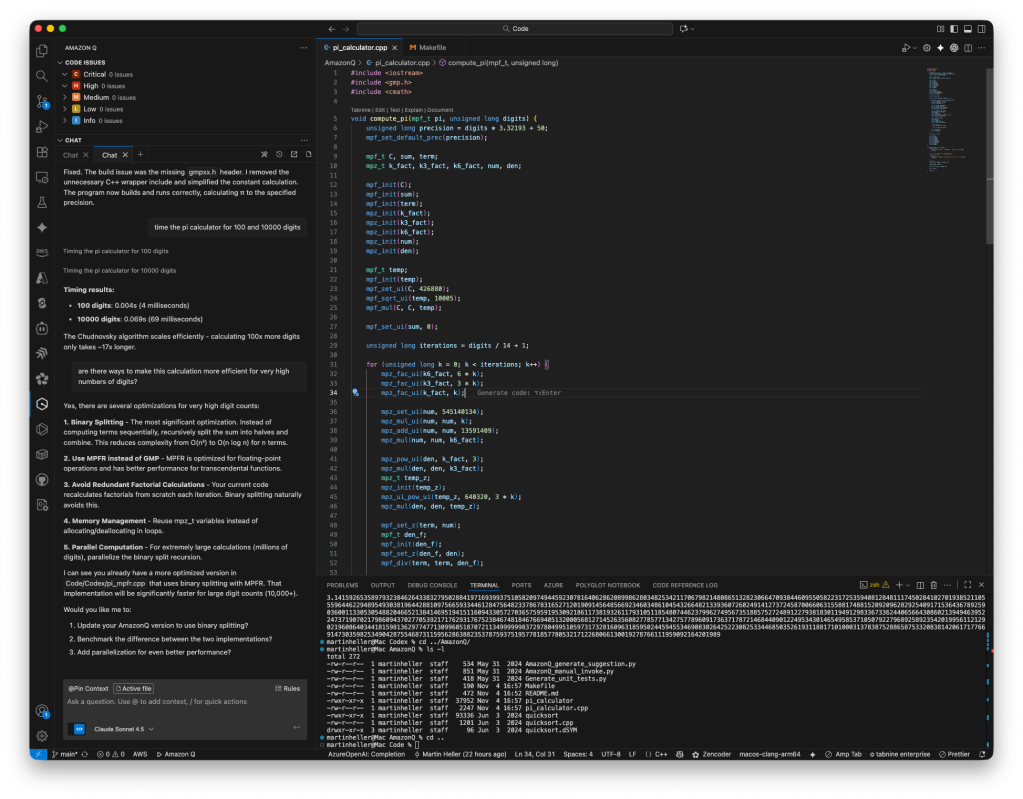Split the terminal using the split icon
Viewport: 1023px width, 799px height.
(921, 585)
